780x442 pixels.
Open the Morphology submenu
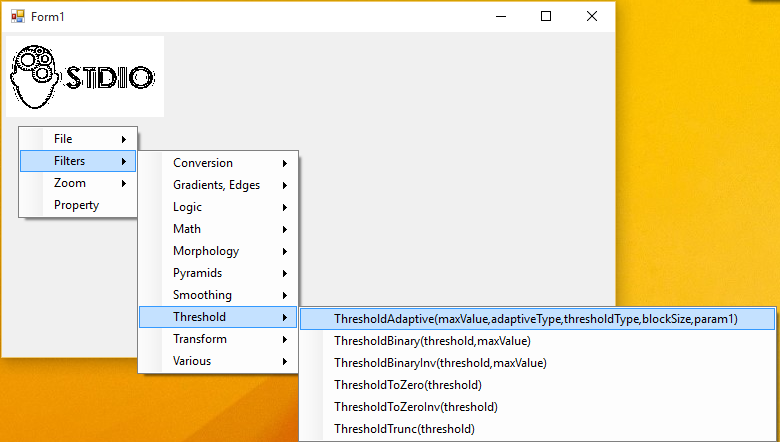coord(218,251)
